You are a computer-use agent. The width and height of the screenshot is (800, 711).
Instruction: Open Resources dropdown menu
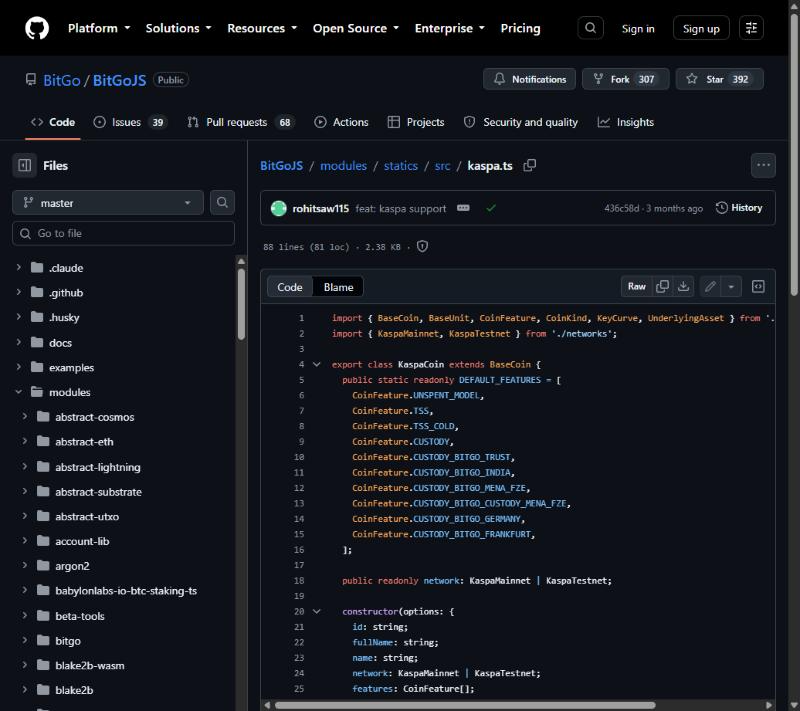tap(262, 28)
